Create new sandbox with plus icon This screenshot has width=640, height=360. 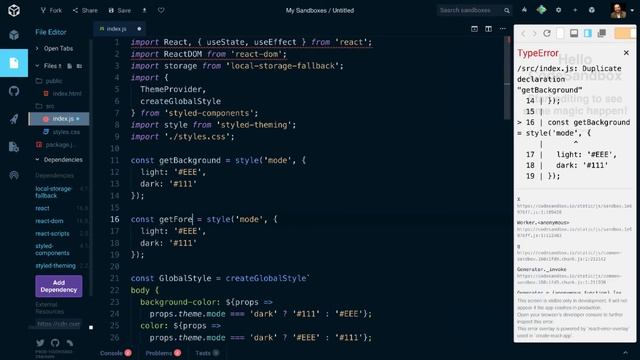pyautogui.click(x=575, y=10)
